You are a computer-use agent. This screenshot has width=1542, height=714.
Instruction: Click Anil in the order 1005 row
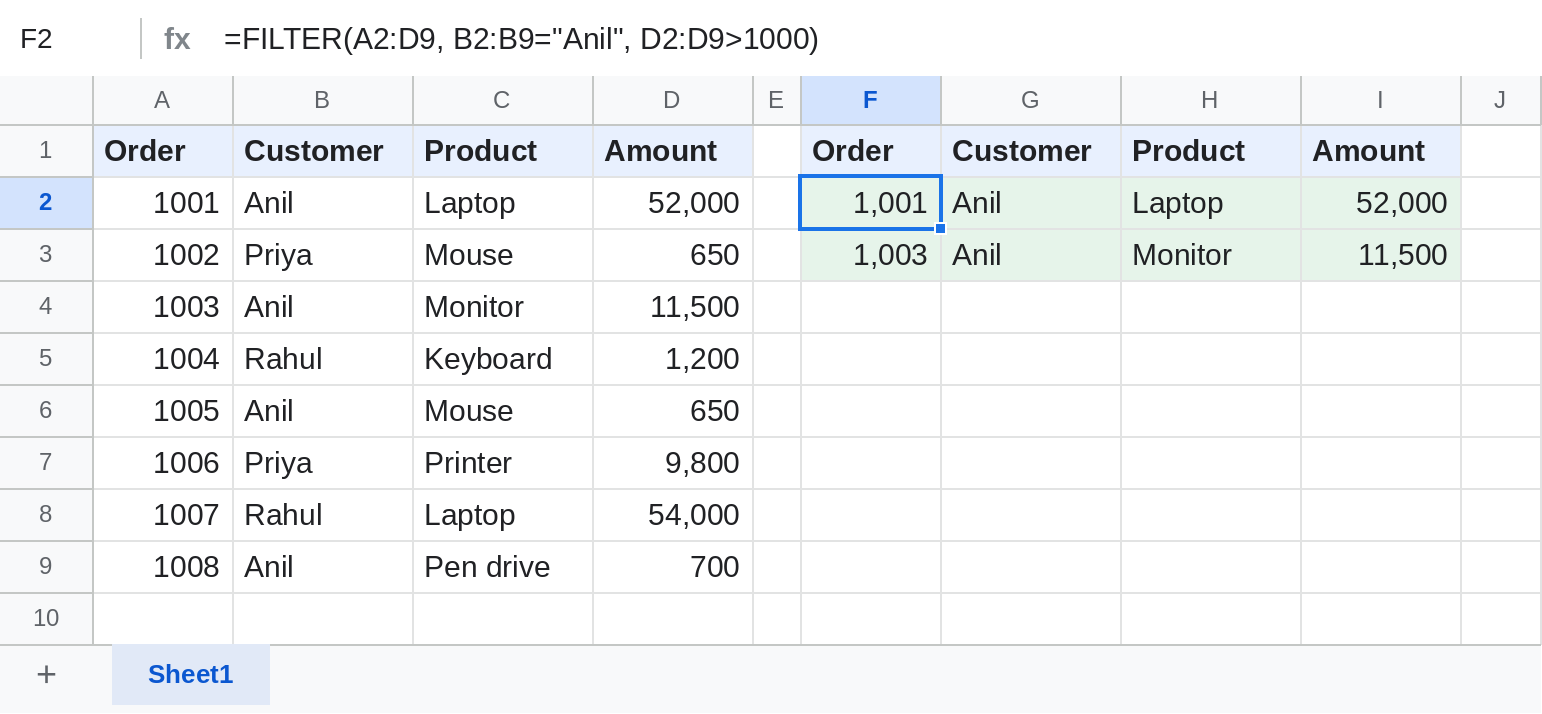pyautogui.click(x=323, y=411)
